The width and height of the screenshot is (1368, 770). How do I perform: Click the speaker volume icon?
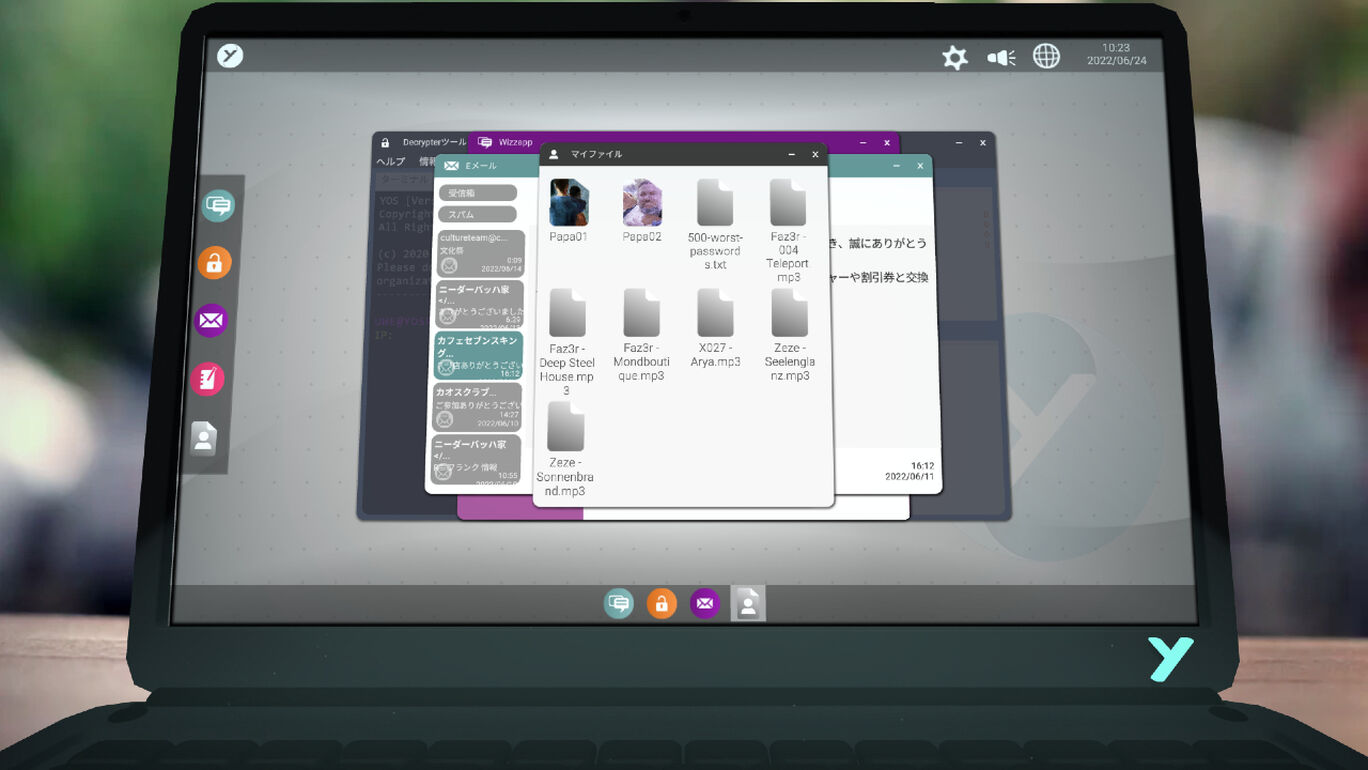coord(1001,57)
